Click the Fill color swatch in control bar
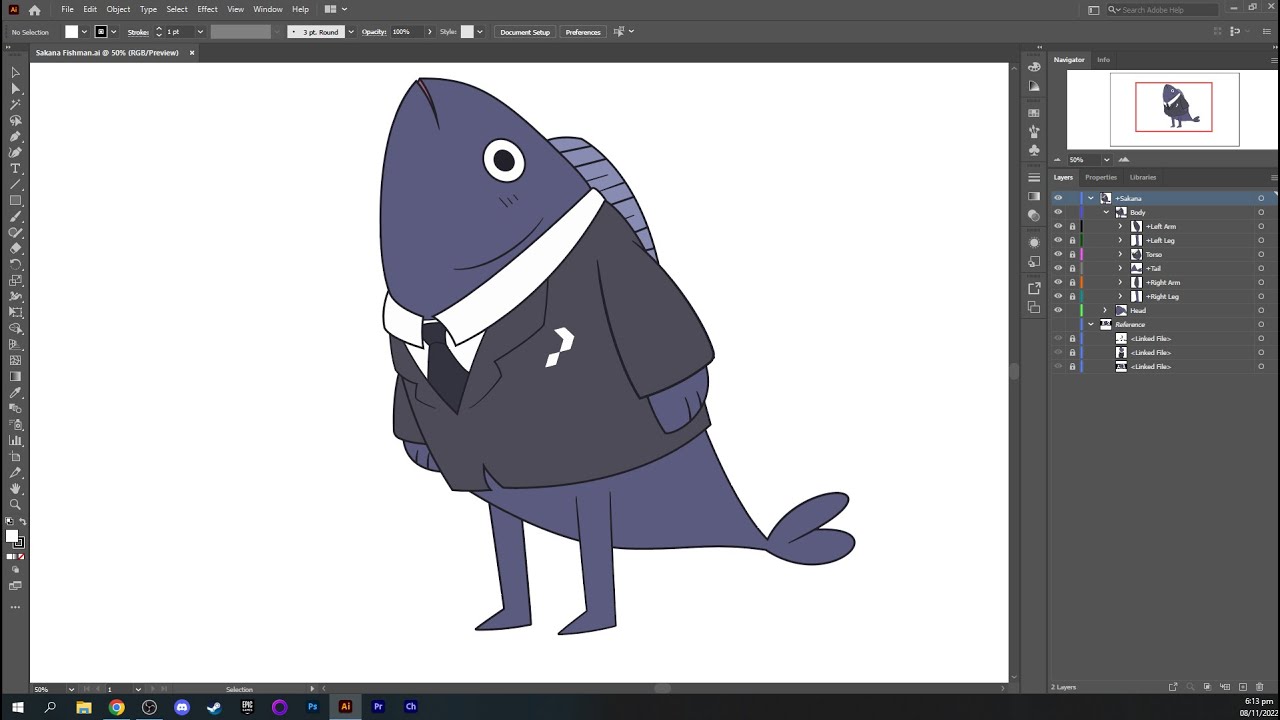The height and width of the screenshot is (720, 1280). pyautogui.click(x=71, y=32)
